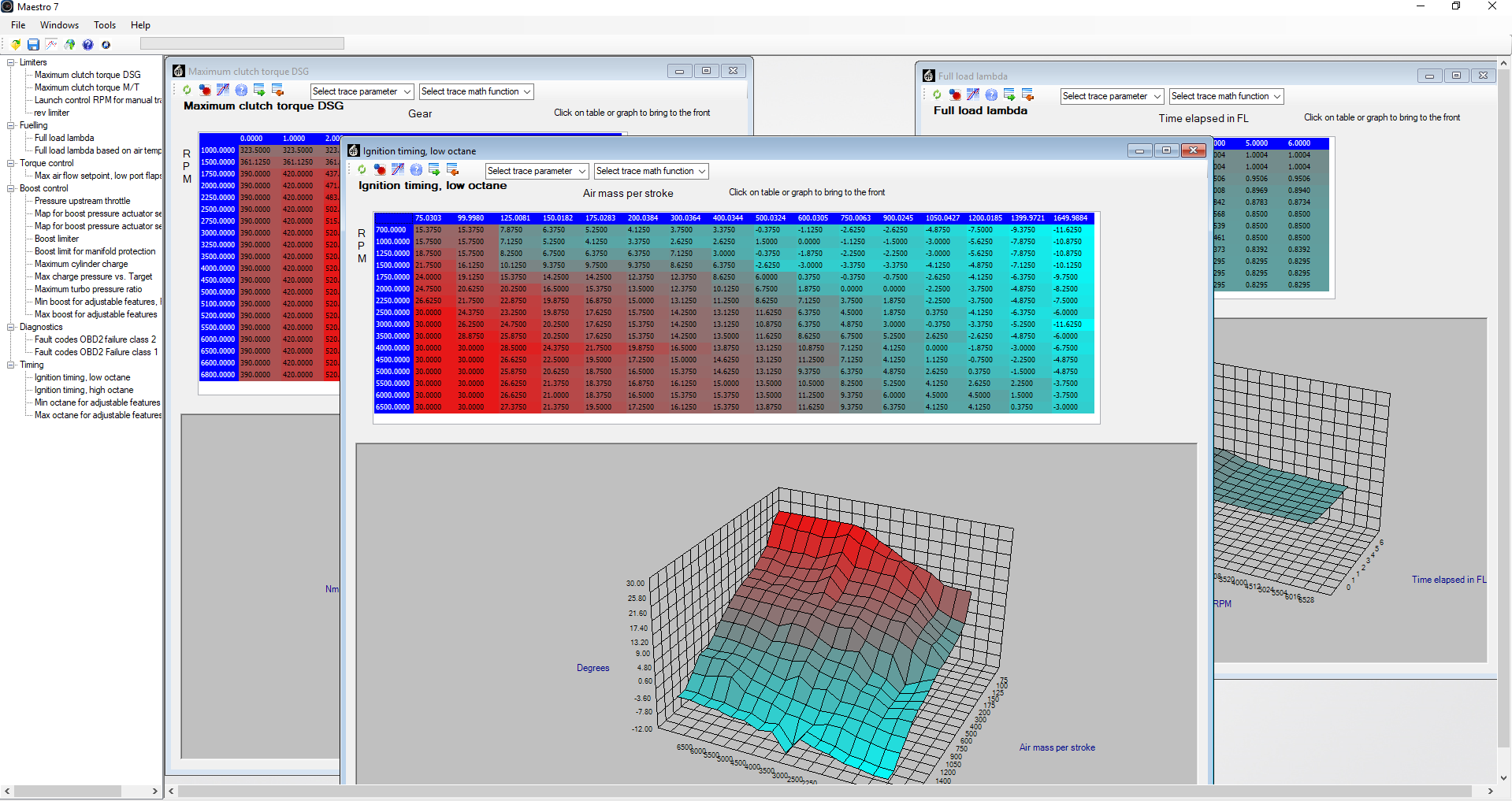This screenshot has width=1512, height=801.
Task: Open trace parameter dropdown in Ignition timing window
Action: (x=537, y=171)
